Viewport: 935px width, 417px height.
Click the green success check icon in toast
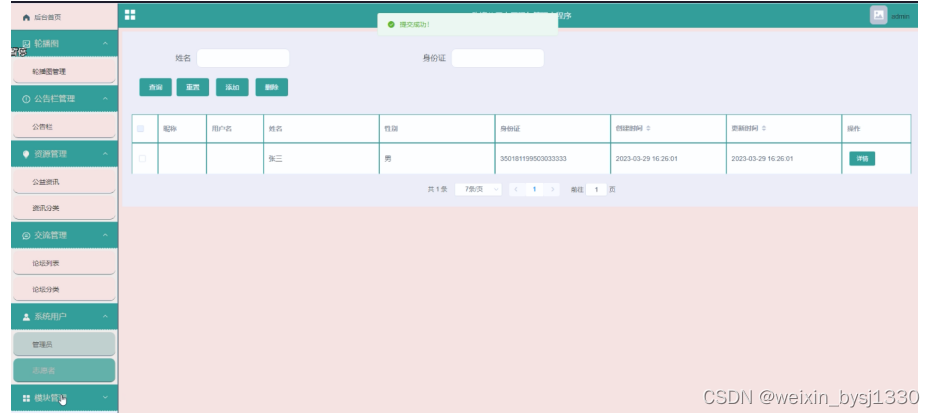point(391,24)
